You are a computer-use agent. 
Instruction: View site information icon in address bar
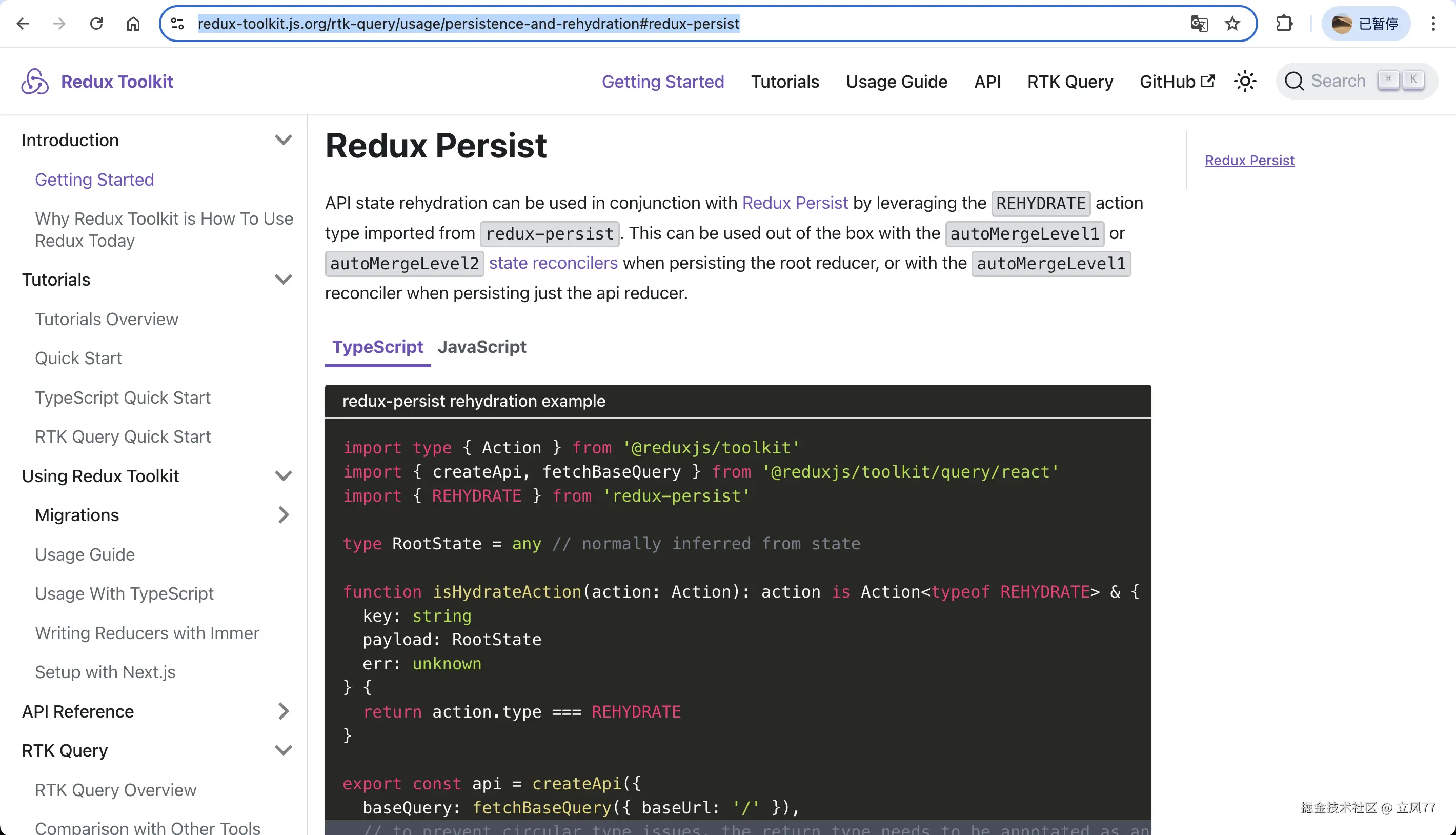pyautogui.click(x=177, y=24)
